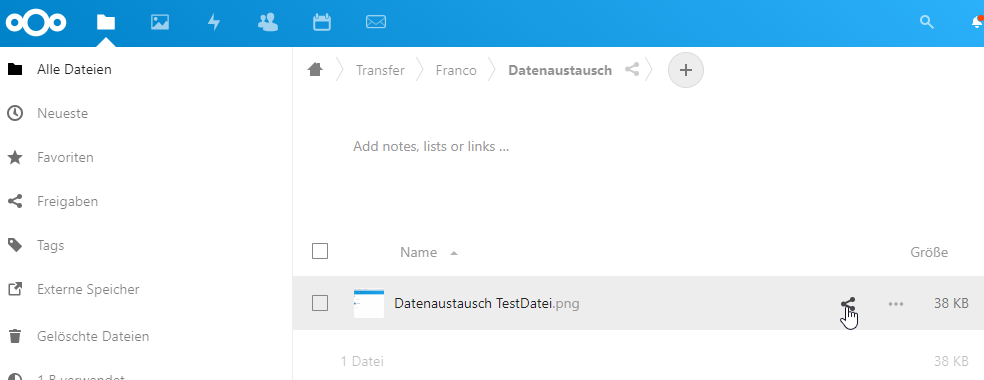Viewport: 984px width, 380px height.
Task: Navigate to Transfer breadcrumb folder
Action: (x=380, y=70)
